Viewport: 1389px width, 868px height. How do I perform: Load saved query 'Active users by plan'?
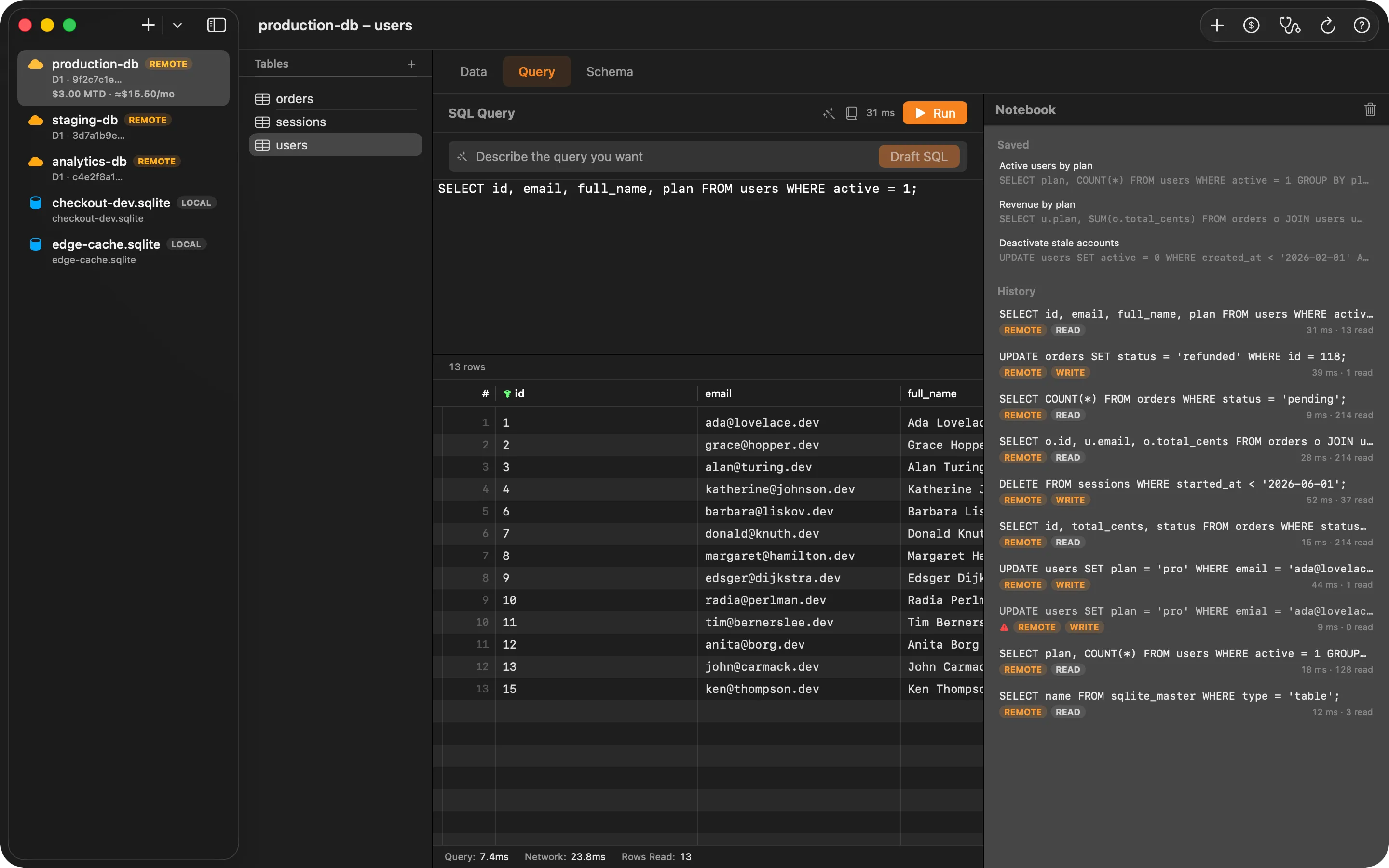tap(1185, 173)
